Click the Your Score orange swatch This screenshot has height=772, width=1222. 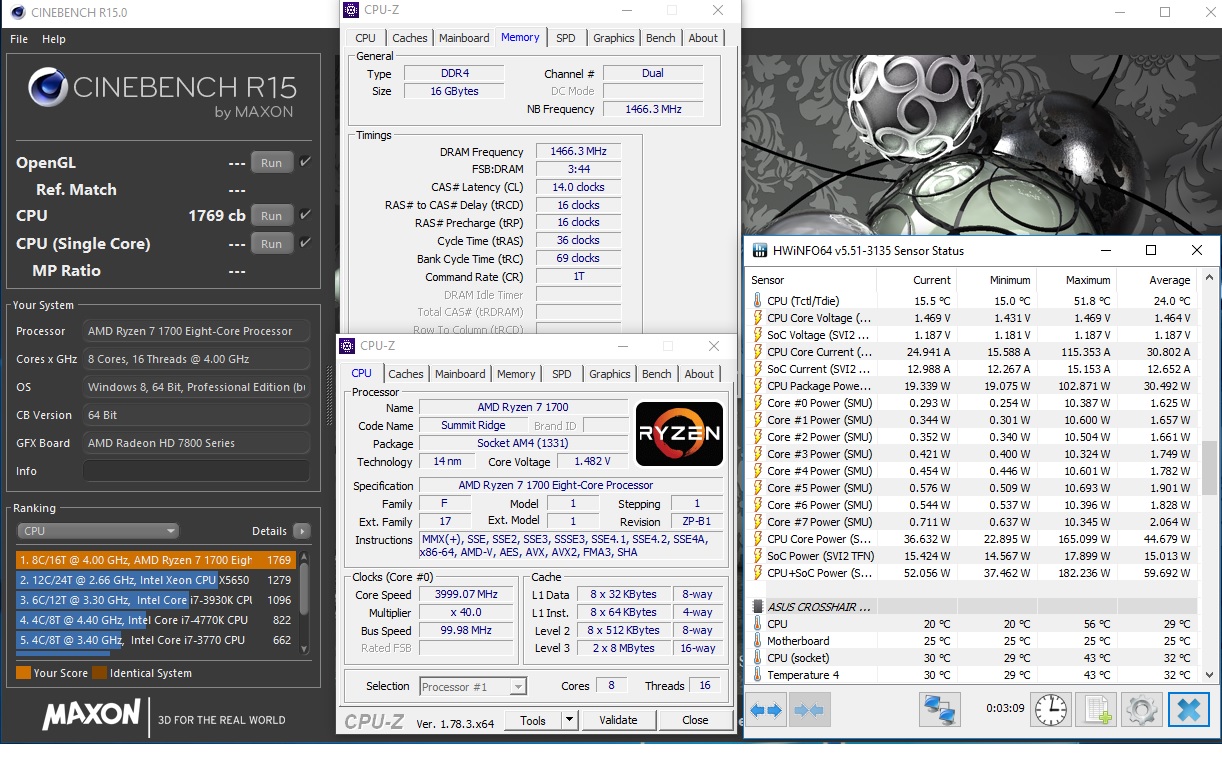pos(23,673)
